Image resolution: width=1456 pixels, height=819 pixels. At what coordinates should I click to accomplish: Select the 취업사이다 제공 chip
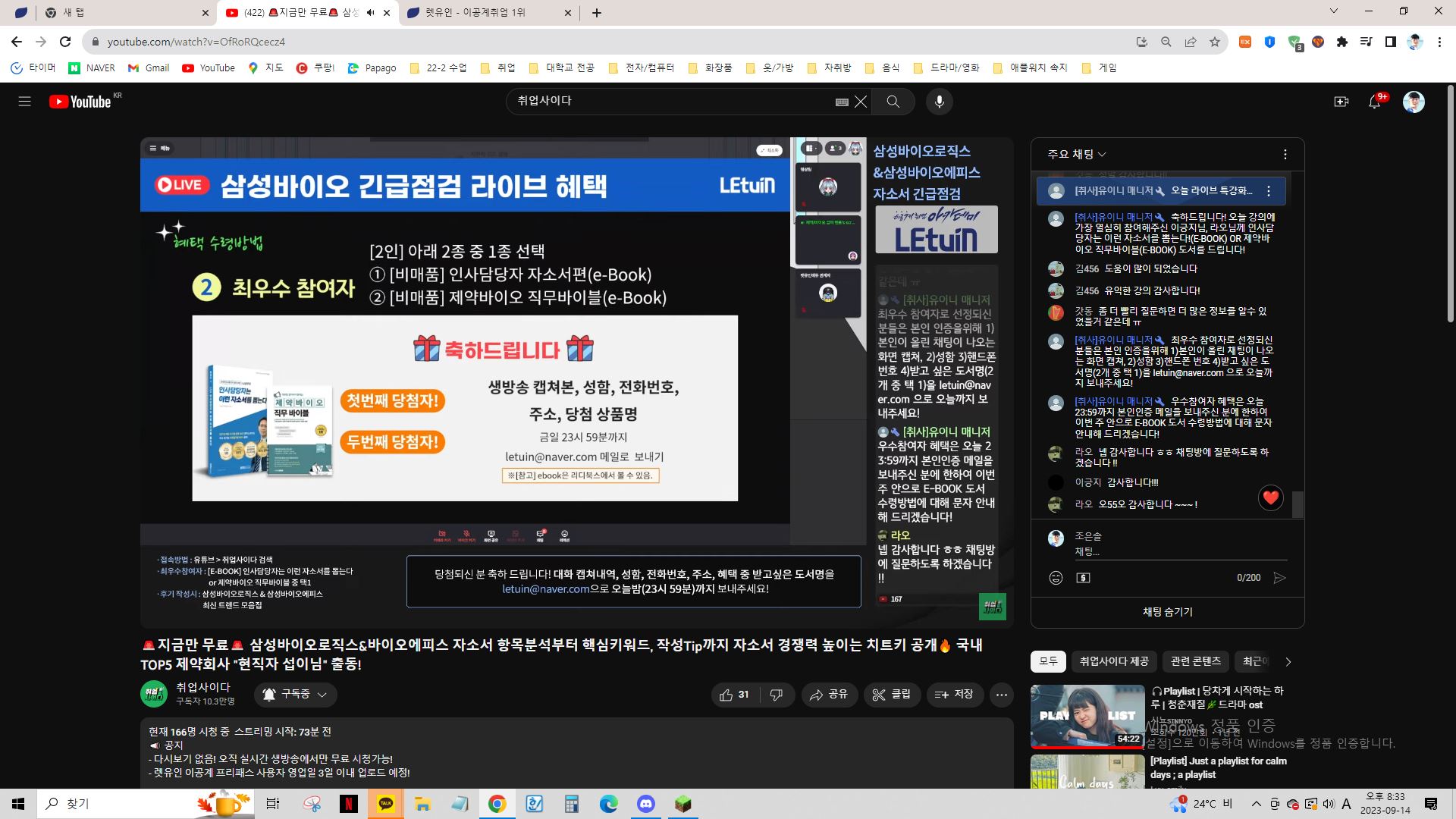(x=1113, y=661)
